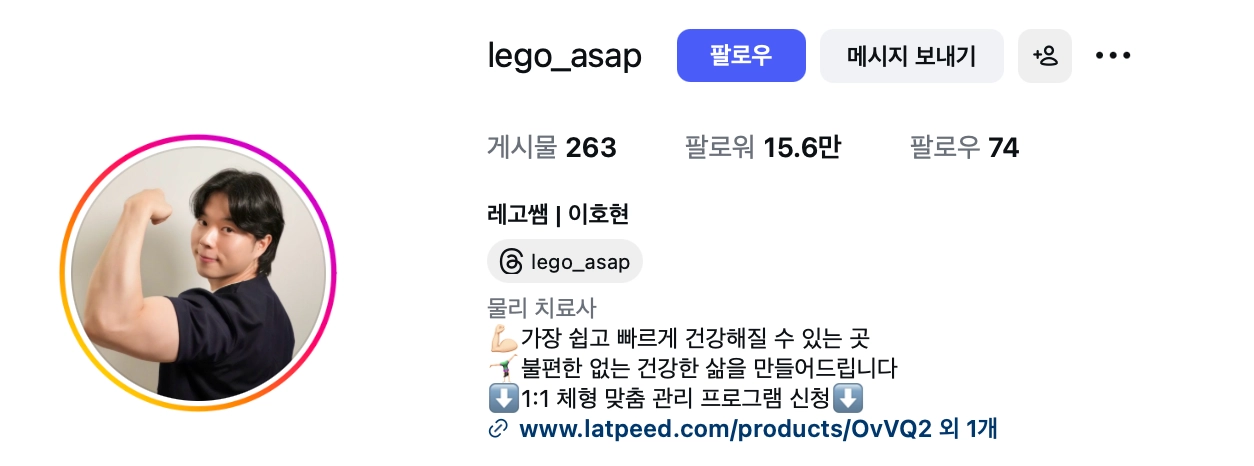Open 메시지 보내기 to send a message
This screenshot has width=1254, height=466.
click(x=911, y=56)
